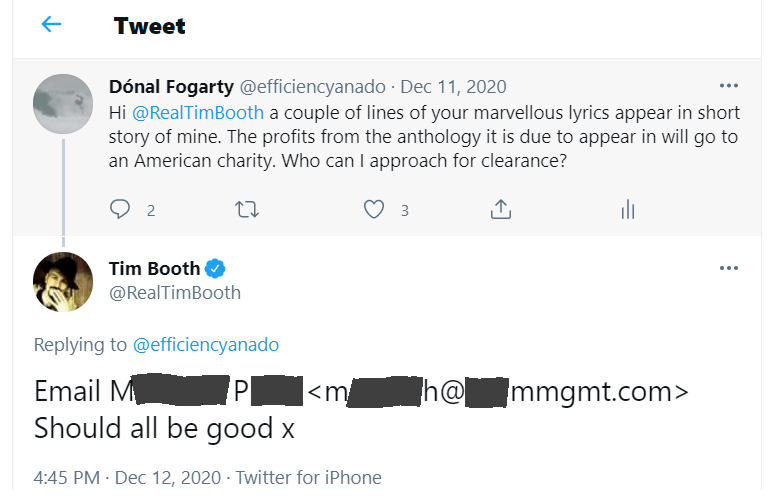Click the Tim Booth display name
The image size is (774, 502).
pyautogui.click(x=154, y=268)
